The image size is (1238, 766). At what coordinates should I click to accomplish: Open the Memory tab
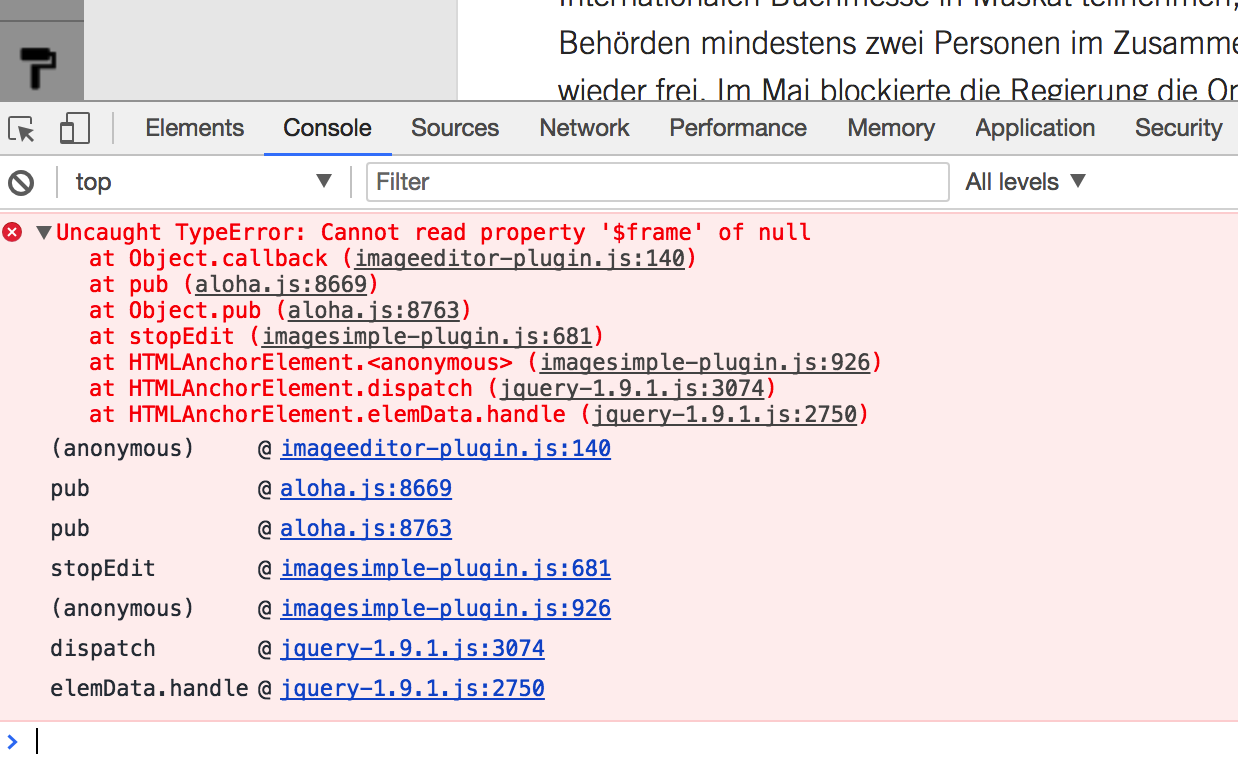[891, 128]
